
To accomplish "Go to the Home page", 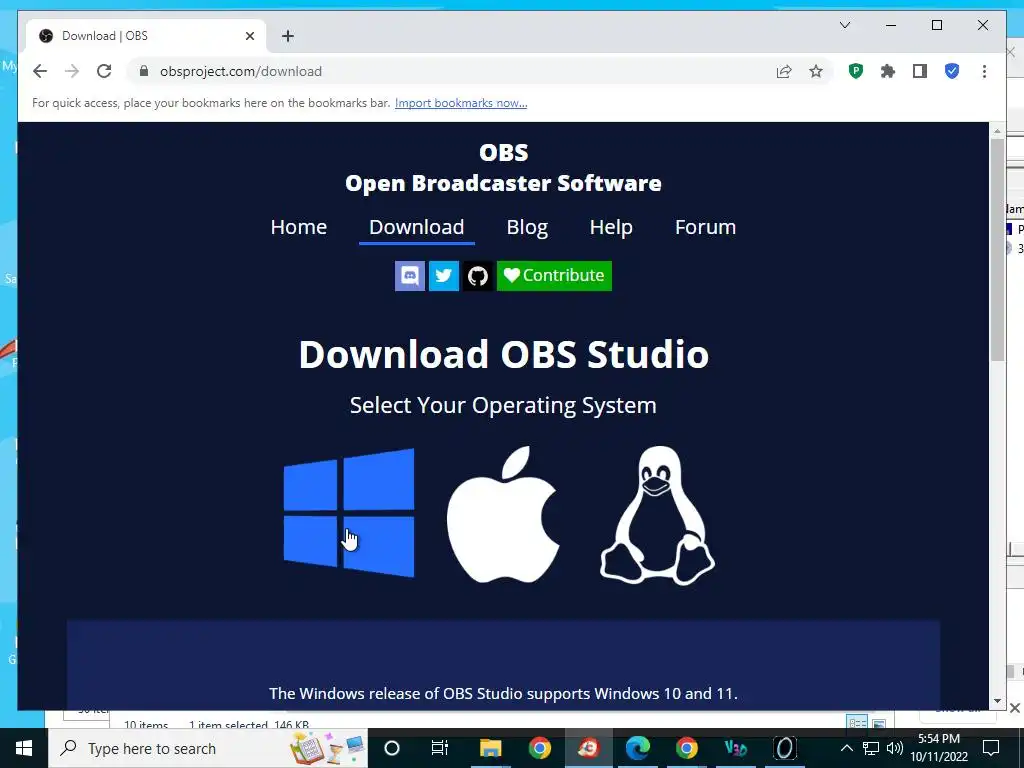I will (x=298, y=227).
